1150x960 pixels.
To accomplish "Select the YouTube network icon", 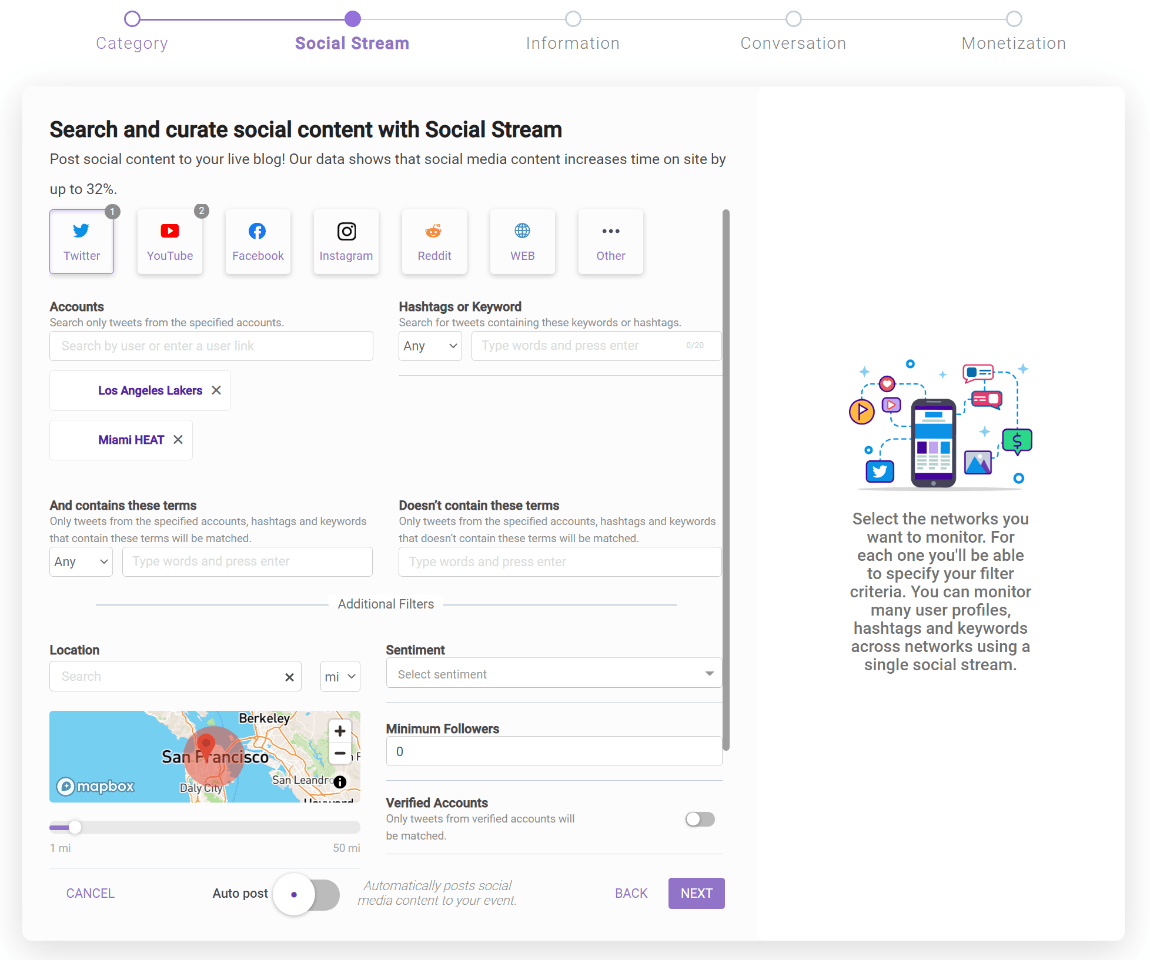I will point(169,241).
